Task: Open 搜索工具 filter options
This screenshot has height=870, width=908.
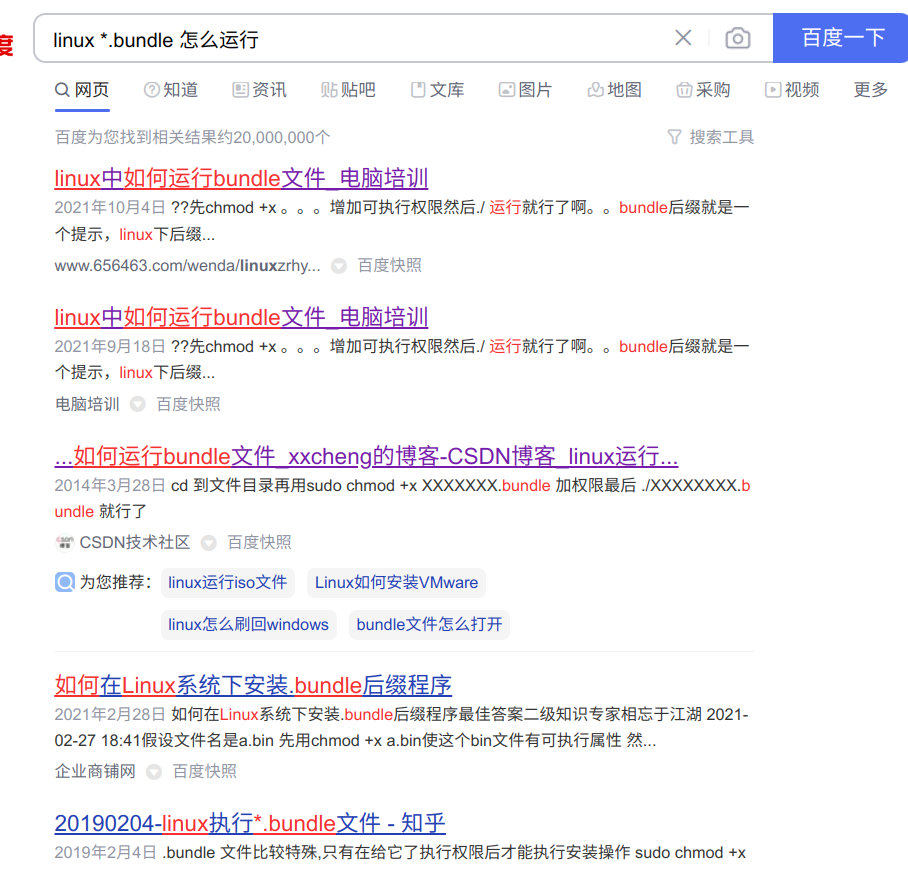Action: [711, 137]
